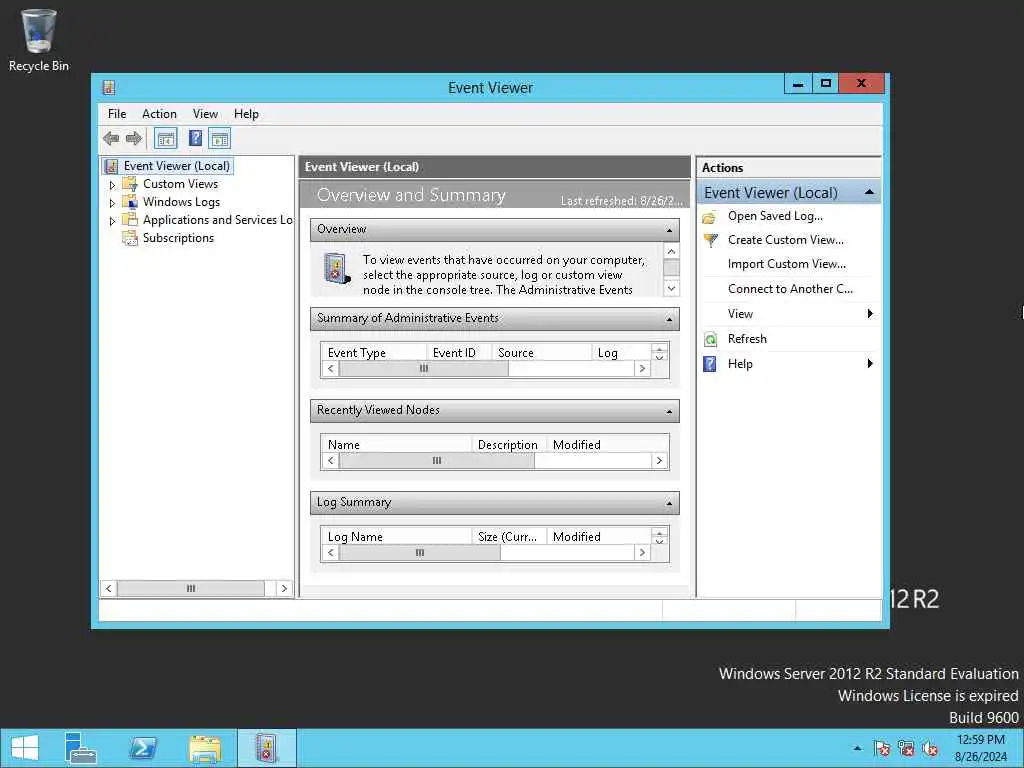This screenshot has width=1024, height=768.
Task: Select Applications and Services Logs folder icon
Action: 130,220
